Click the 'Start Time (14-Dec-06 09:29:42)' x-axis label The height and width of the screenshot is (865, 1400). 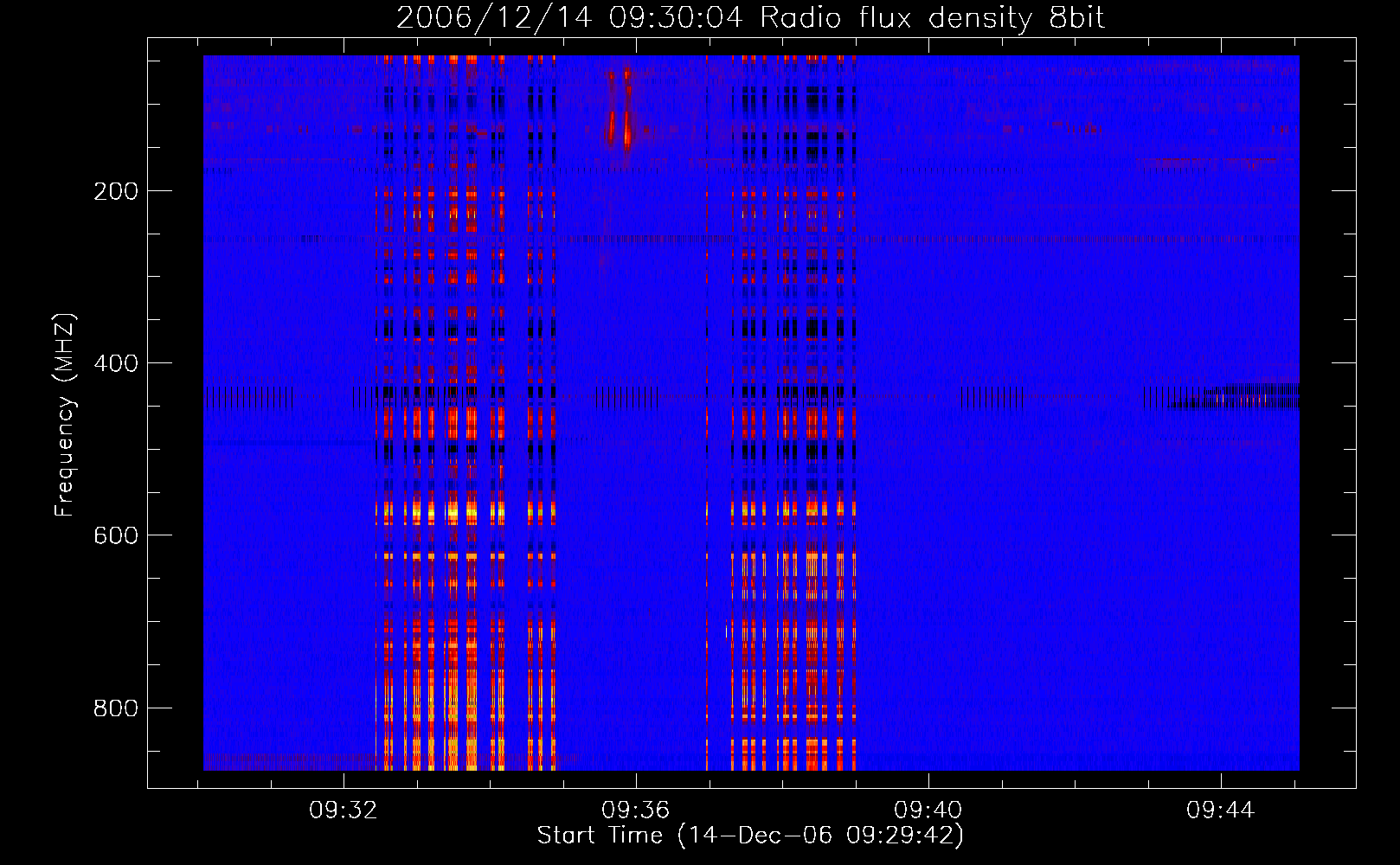[x=750, y=836]
